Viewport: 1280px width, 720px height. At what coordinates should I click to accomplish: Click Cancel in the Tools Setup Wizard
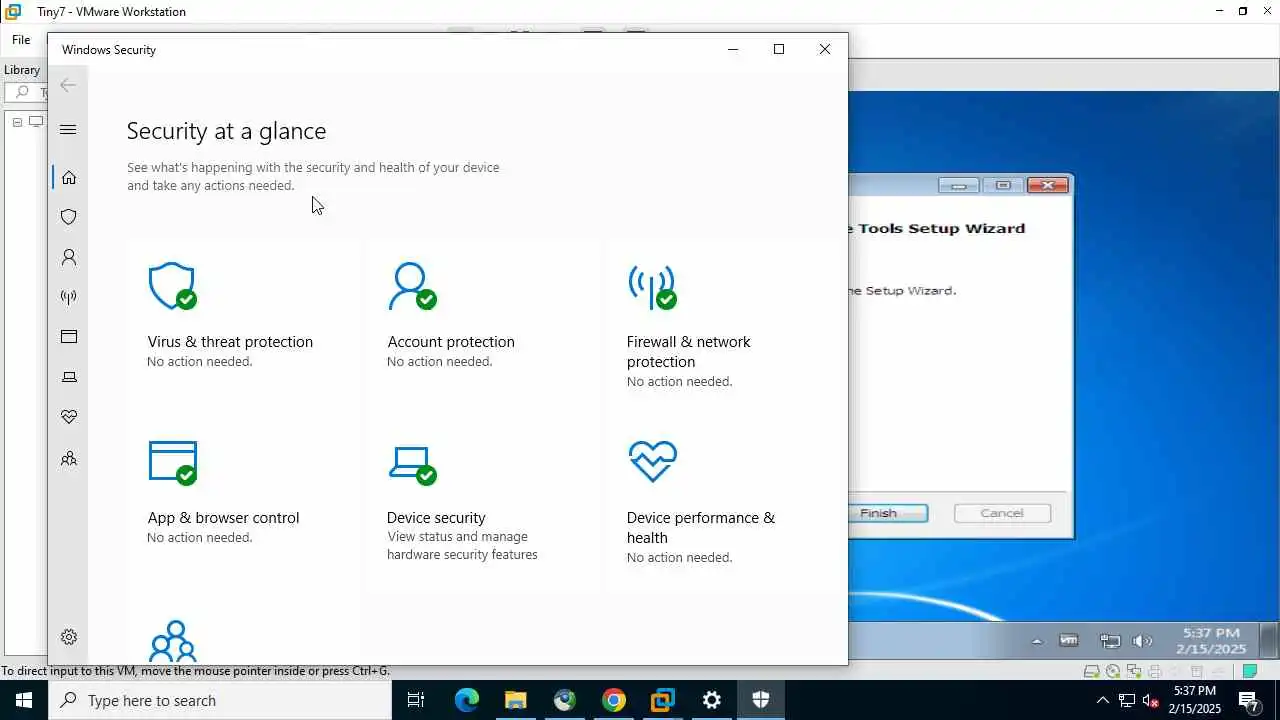(x=1002, y=513)
